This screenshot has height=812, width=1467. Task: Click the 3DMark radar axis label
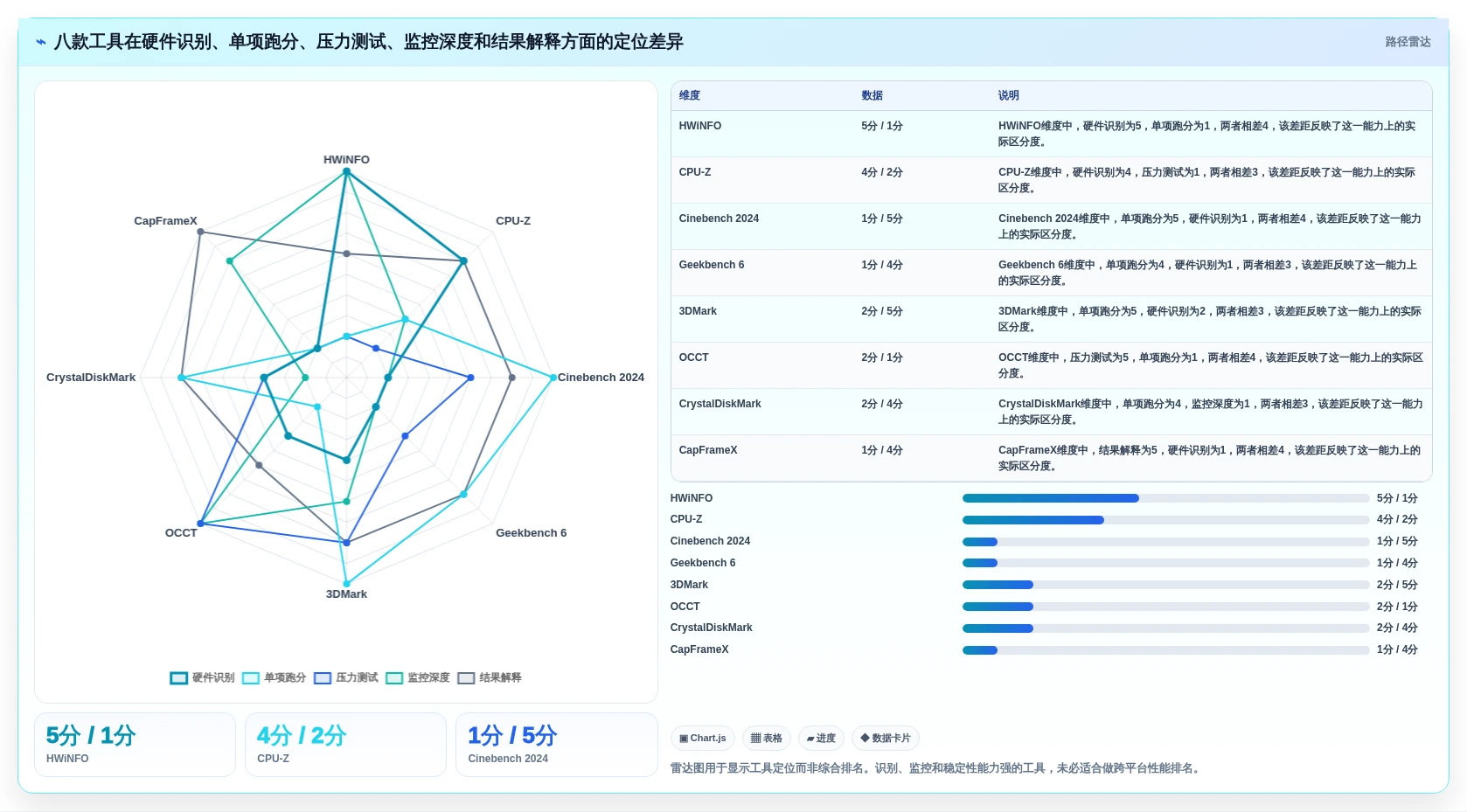(x=346, y=594)
